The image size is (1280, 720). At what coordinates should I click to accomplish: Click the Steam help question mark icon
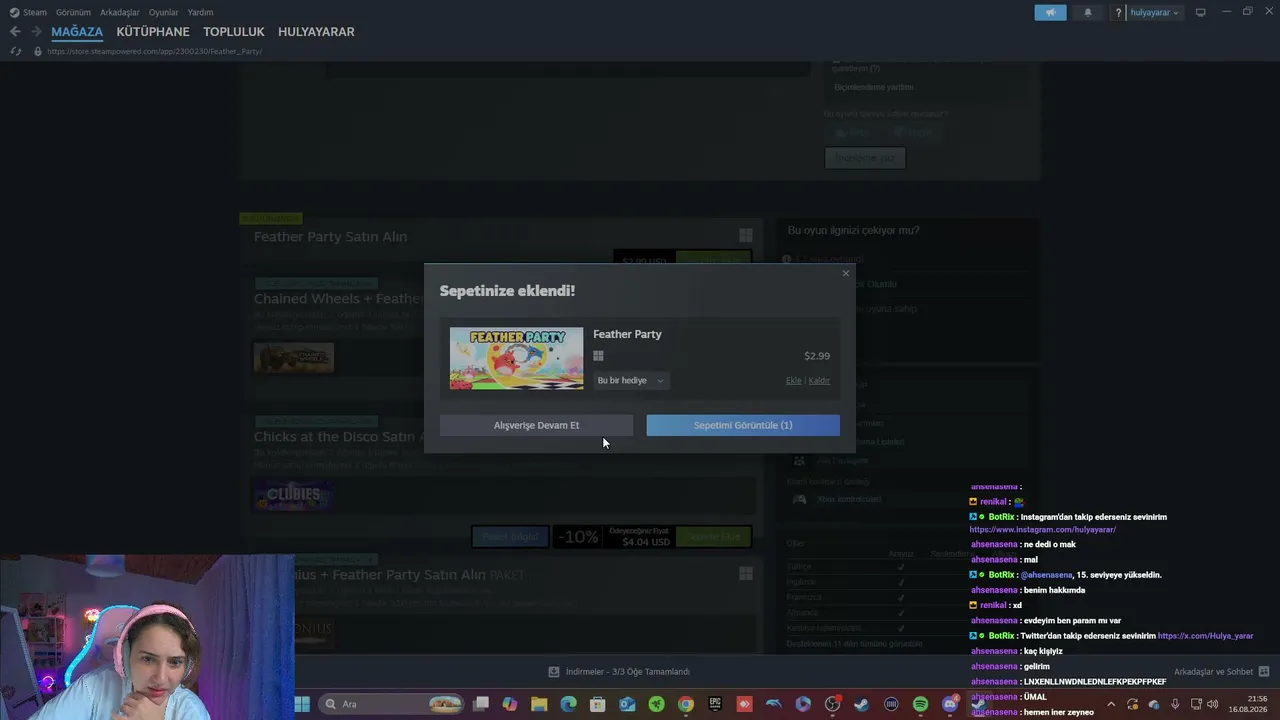click(1118, 13)
